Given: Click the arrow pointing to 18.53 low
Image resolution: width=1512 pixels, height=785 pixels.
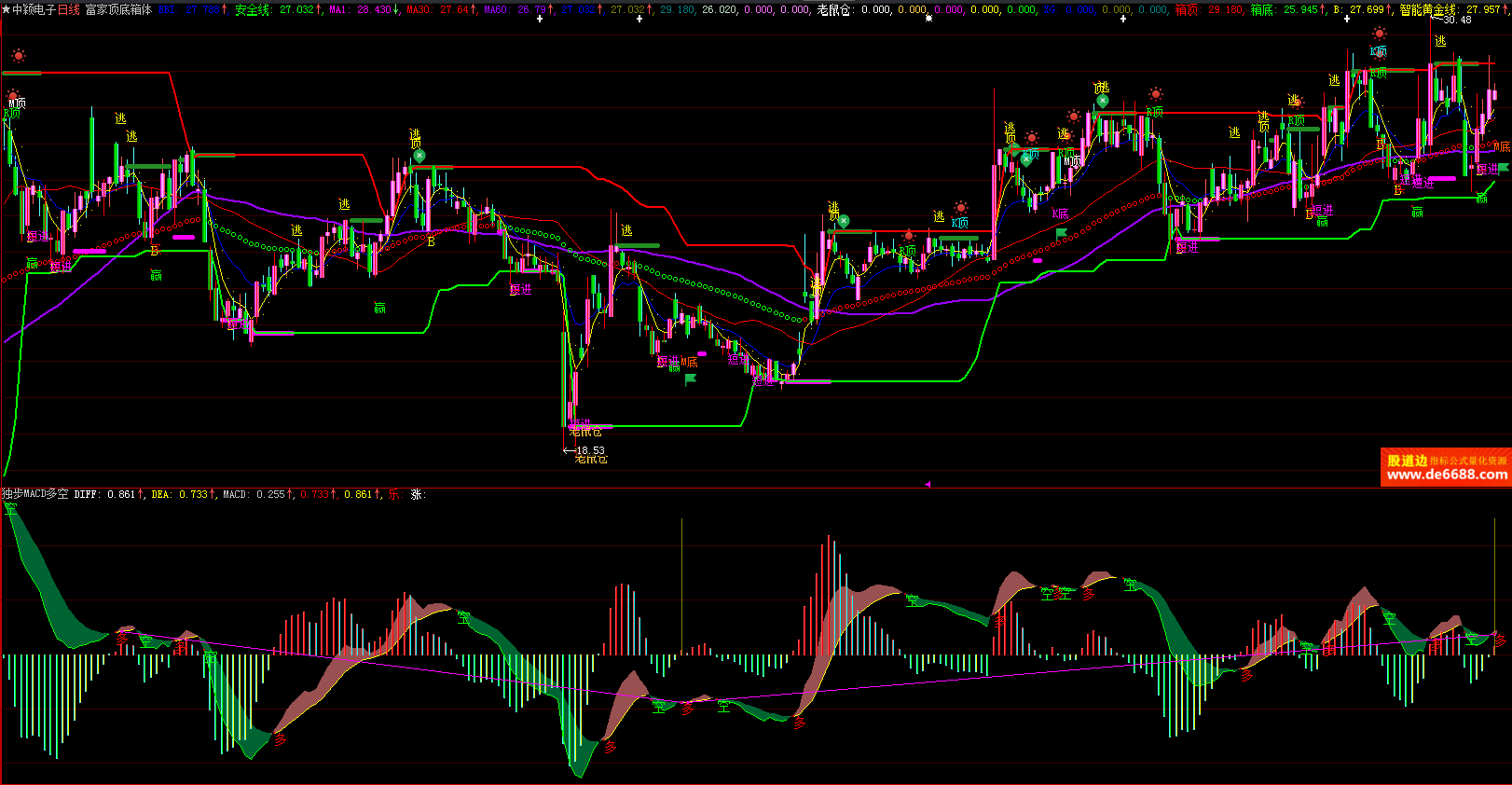Looking at the screenshot, I should click(x=569, y=450).
